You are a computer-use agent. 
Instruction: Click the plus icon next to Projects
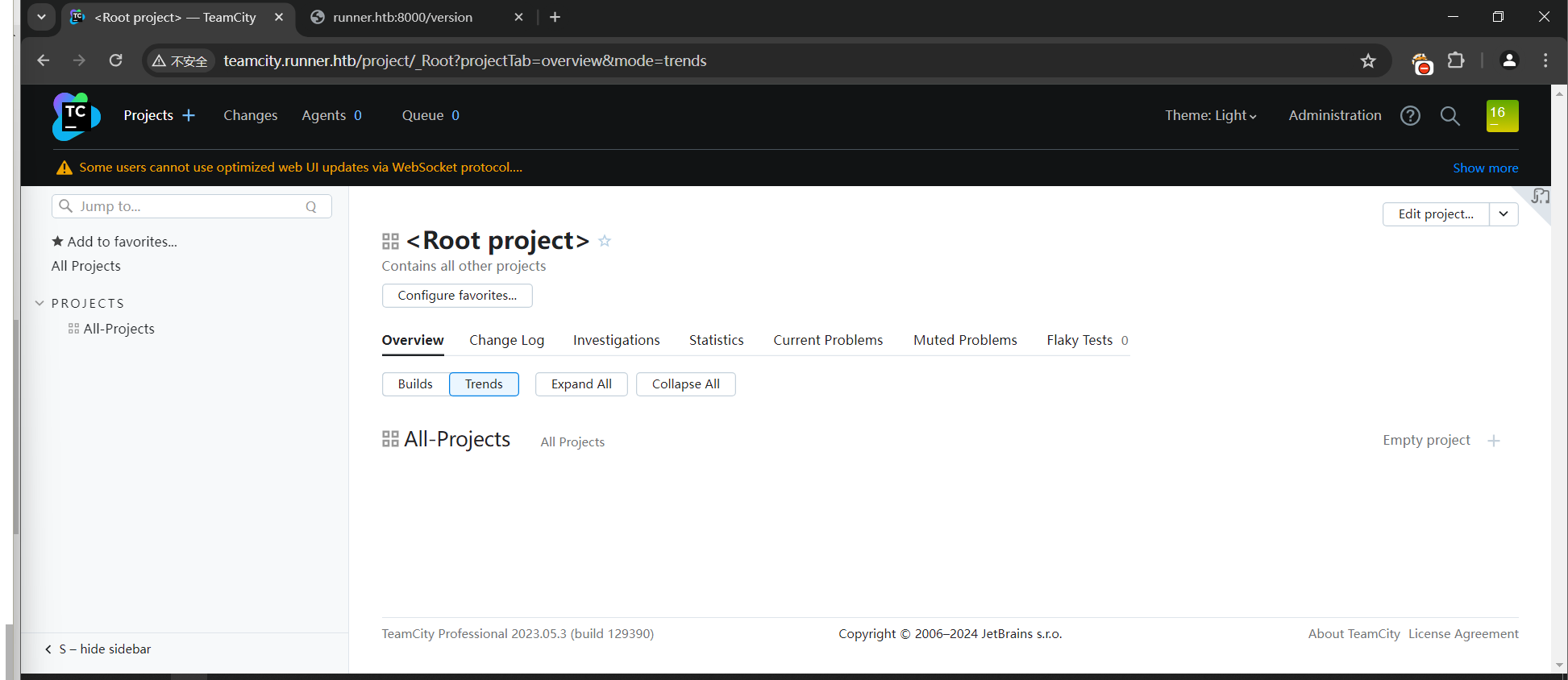tap(189, 115)
